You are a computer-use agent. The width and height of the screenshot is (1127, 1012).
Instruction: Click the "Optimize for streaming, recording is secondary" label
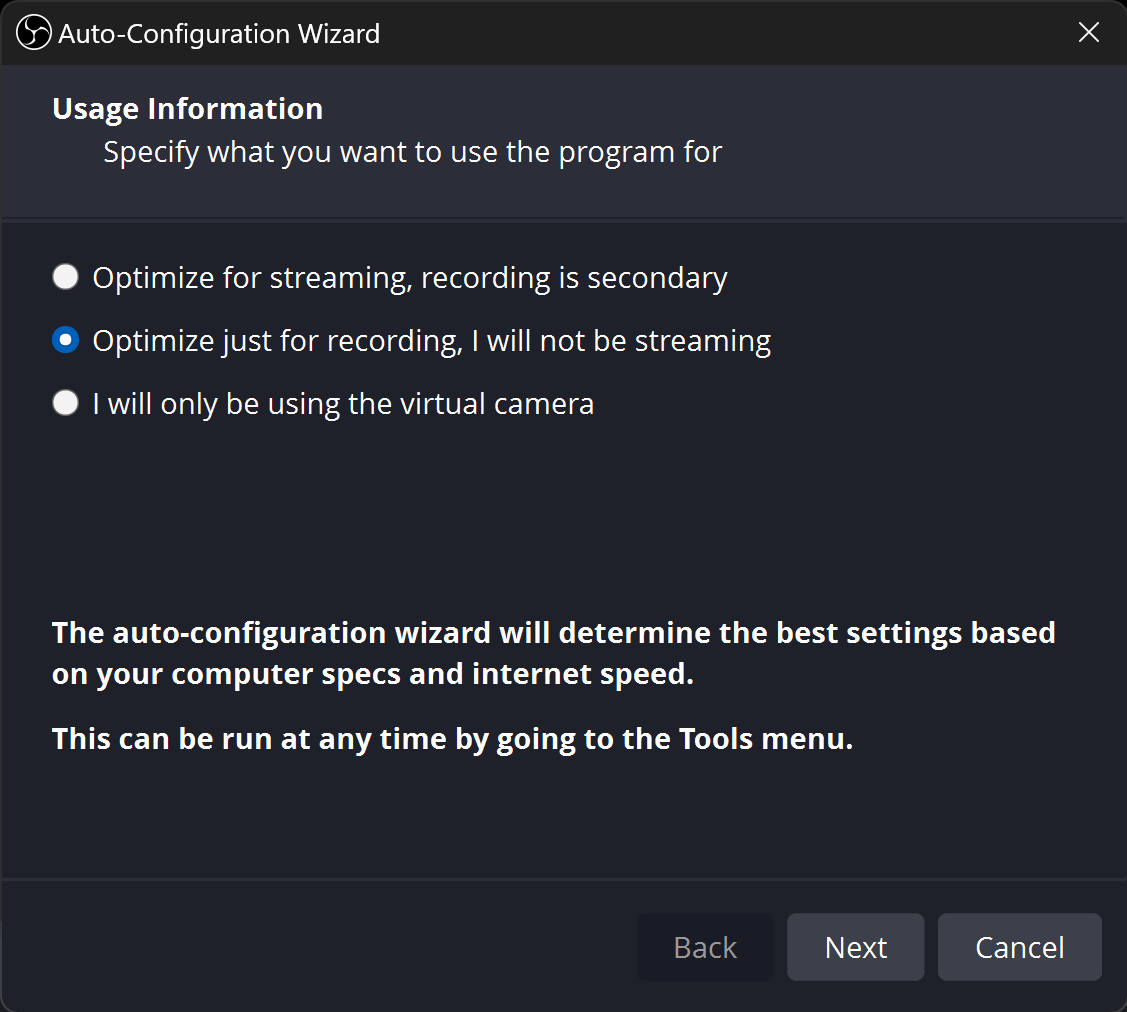click(x=410, y=277)
